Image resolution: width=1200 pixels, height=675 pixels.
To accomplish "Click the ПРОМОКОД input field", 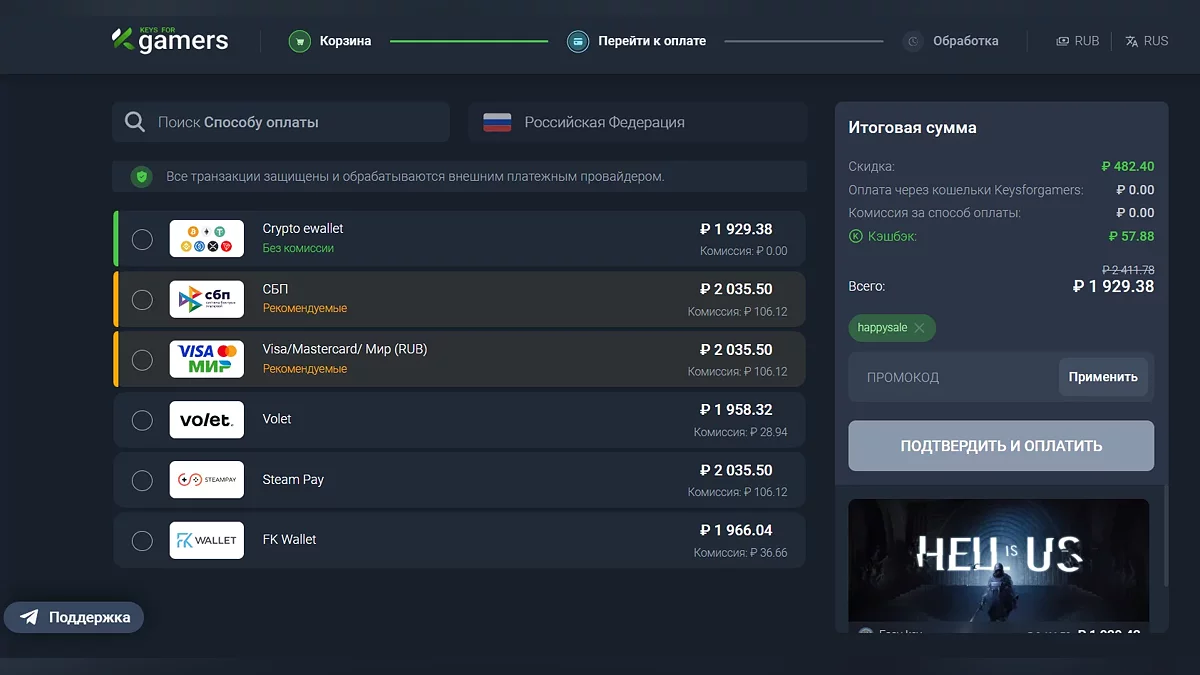I will pos(950,377).
